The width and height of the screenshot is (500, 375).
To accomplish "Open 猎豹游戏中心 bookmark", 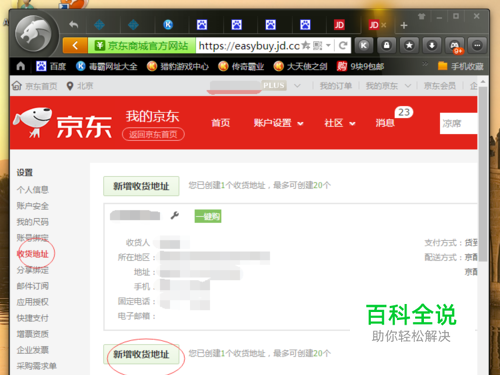I will (178, 66).
